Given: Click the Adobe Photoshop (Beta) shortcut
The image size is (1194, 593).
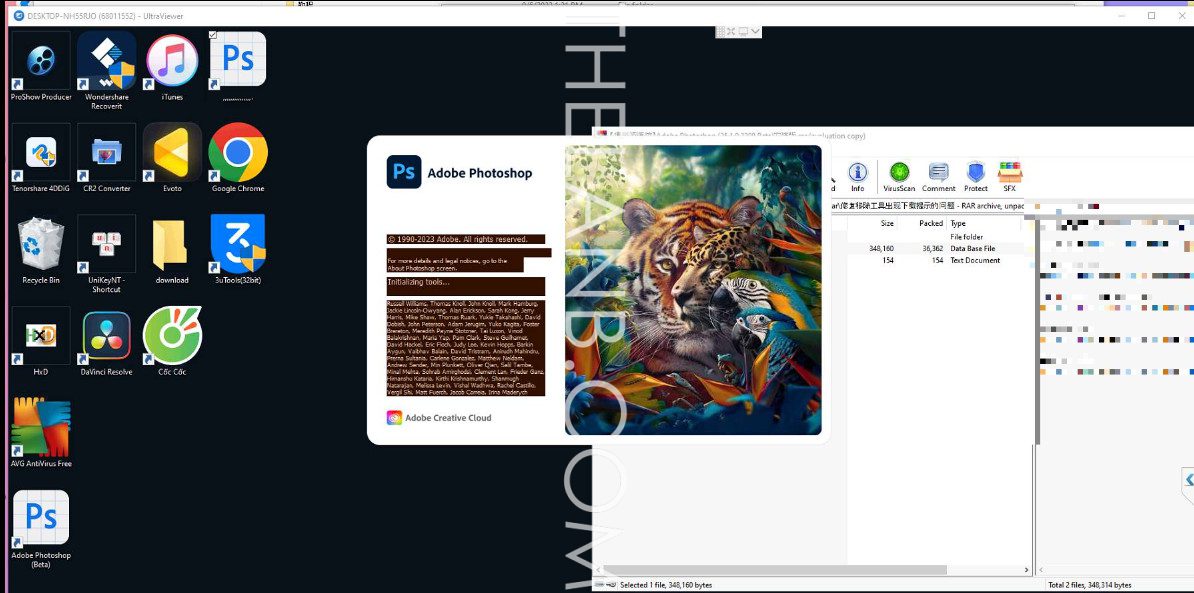Looking at the screenshot, I should pos(41,524).
